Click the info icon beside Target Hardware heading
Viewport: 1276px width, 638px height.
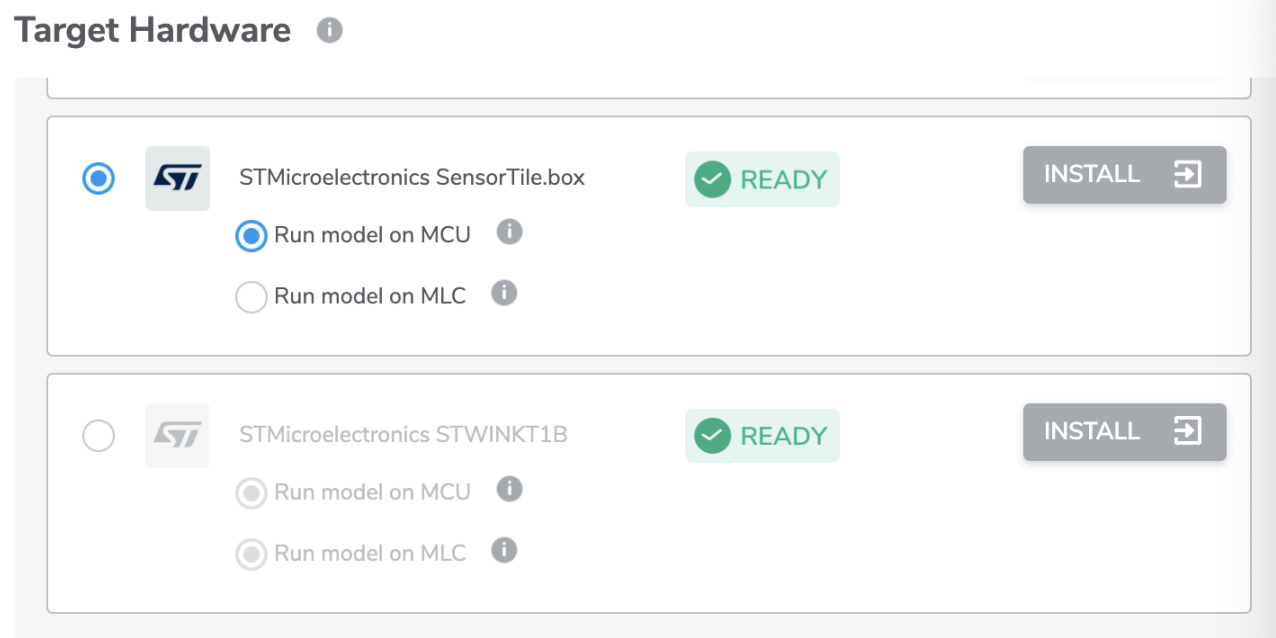329,30
